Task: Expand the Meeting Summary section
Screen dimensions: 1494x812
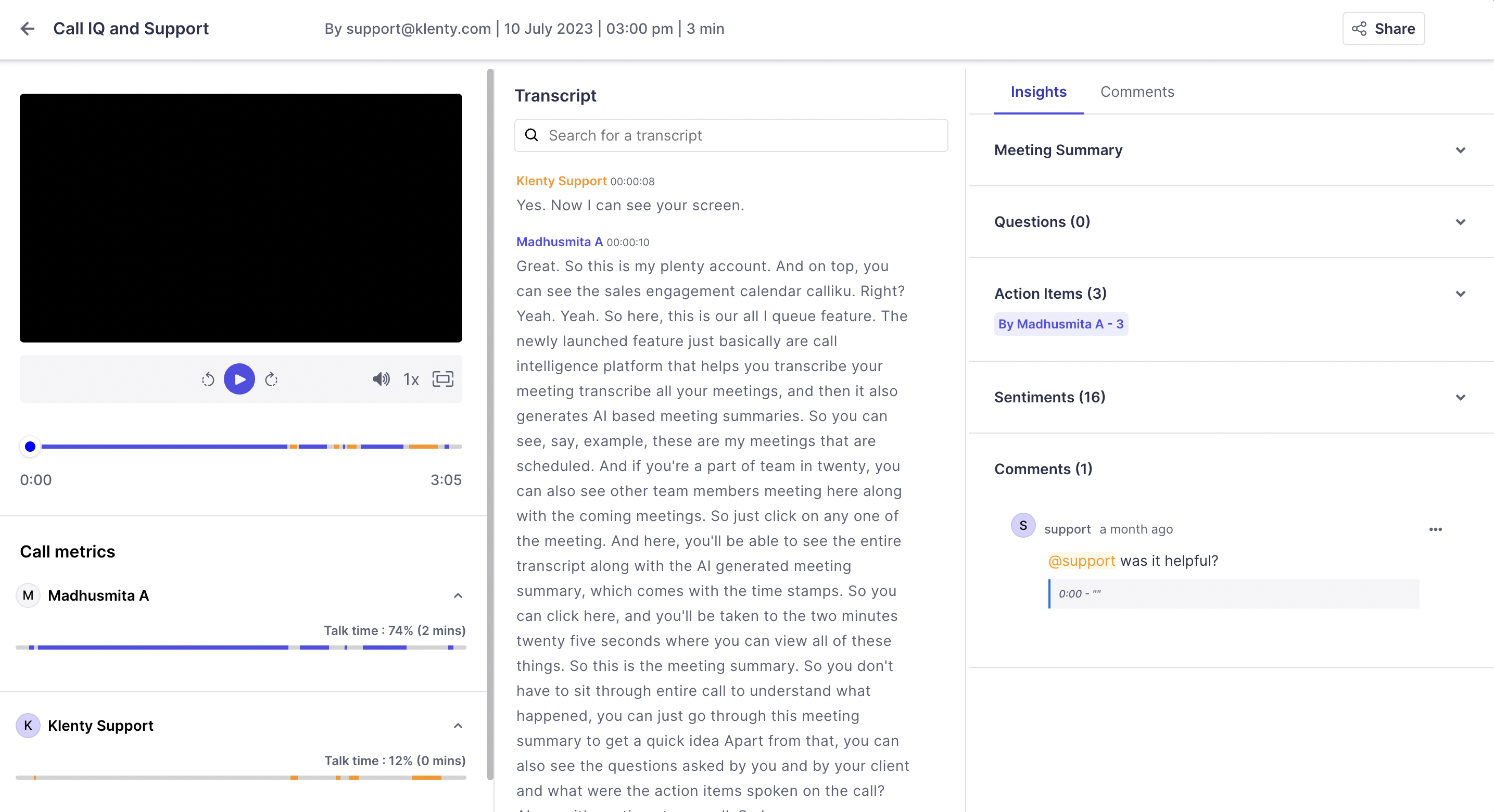Action: coord(1460,150)
